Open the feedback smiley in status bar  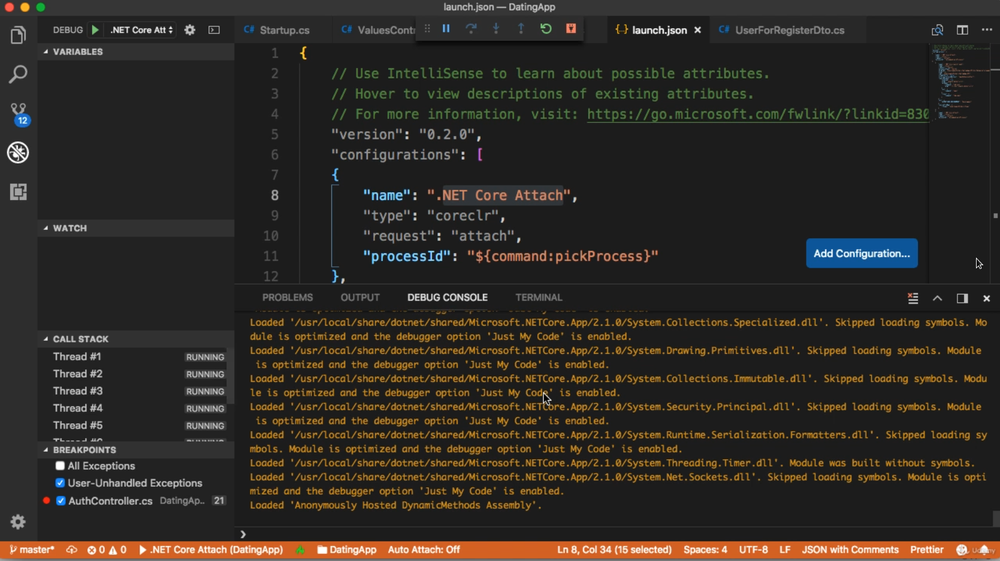click(x=962, y=550)
